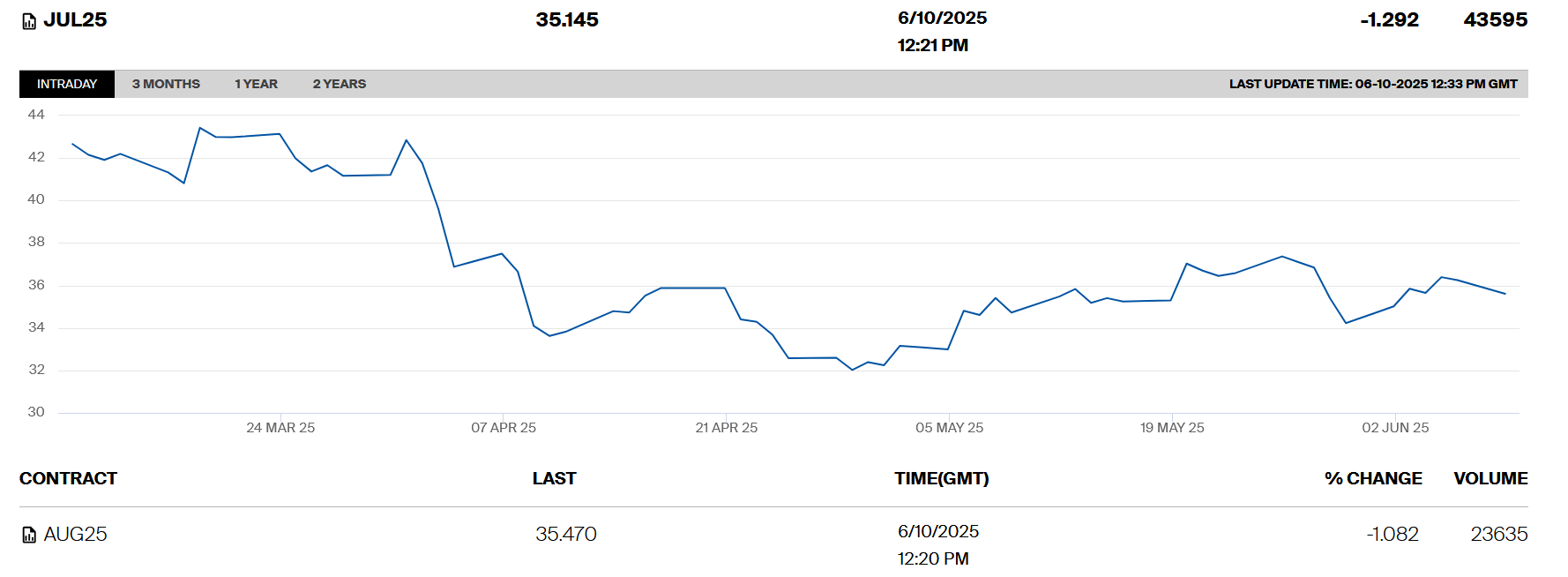This screenshot has height=577, width=1568.
Task: Click the last update time text
Action: tap(1372, 84)
